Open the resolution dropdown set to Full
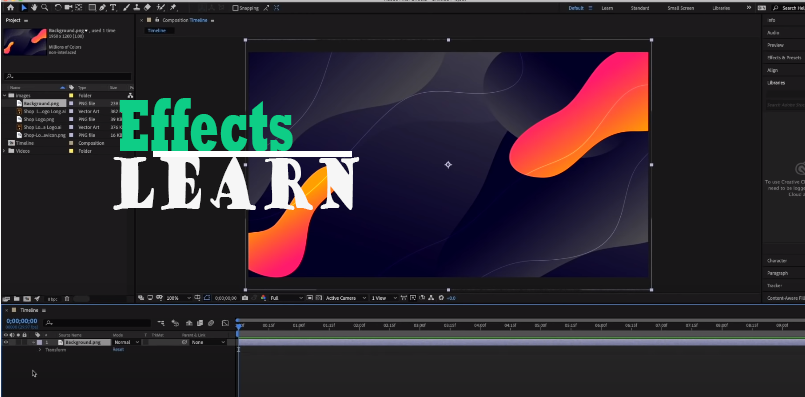The height and width of the screenshot is (397, 805). coord(286,298)
